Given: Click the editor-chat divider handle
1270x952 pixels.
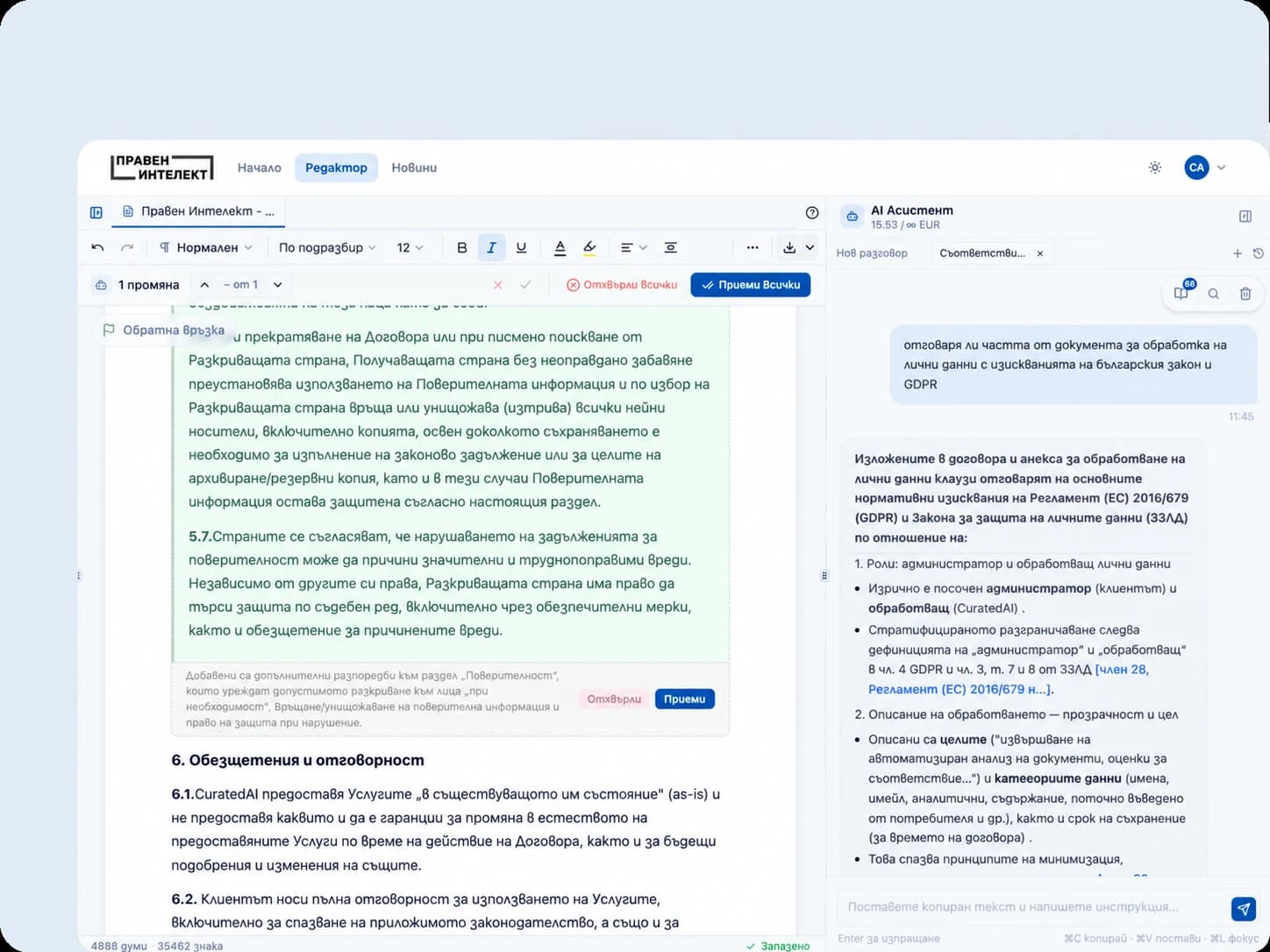Looking at the screenshot, I should point(824,576).
